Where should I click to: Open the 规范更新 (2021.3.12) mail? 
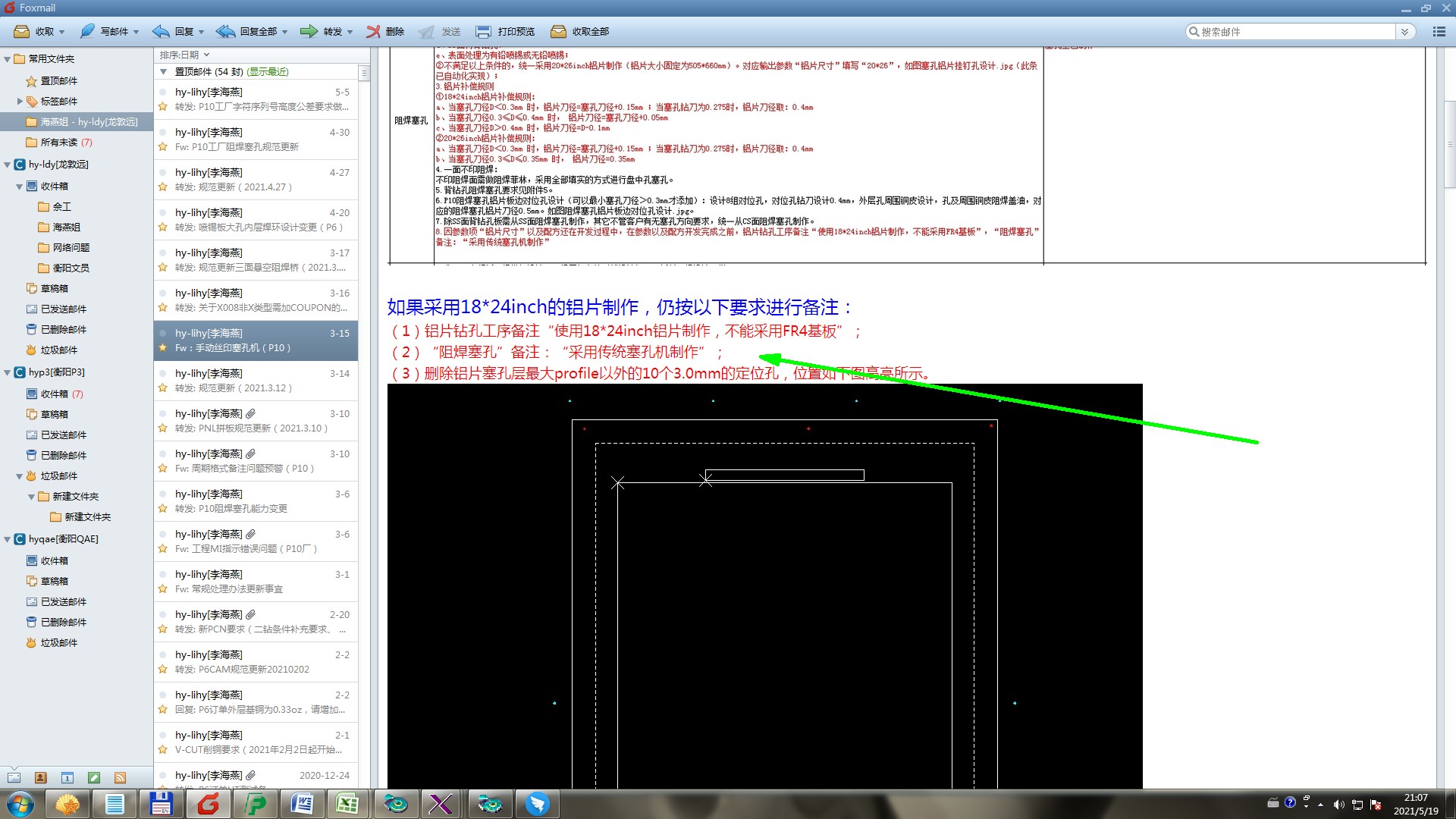256,381
